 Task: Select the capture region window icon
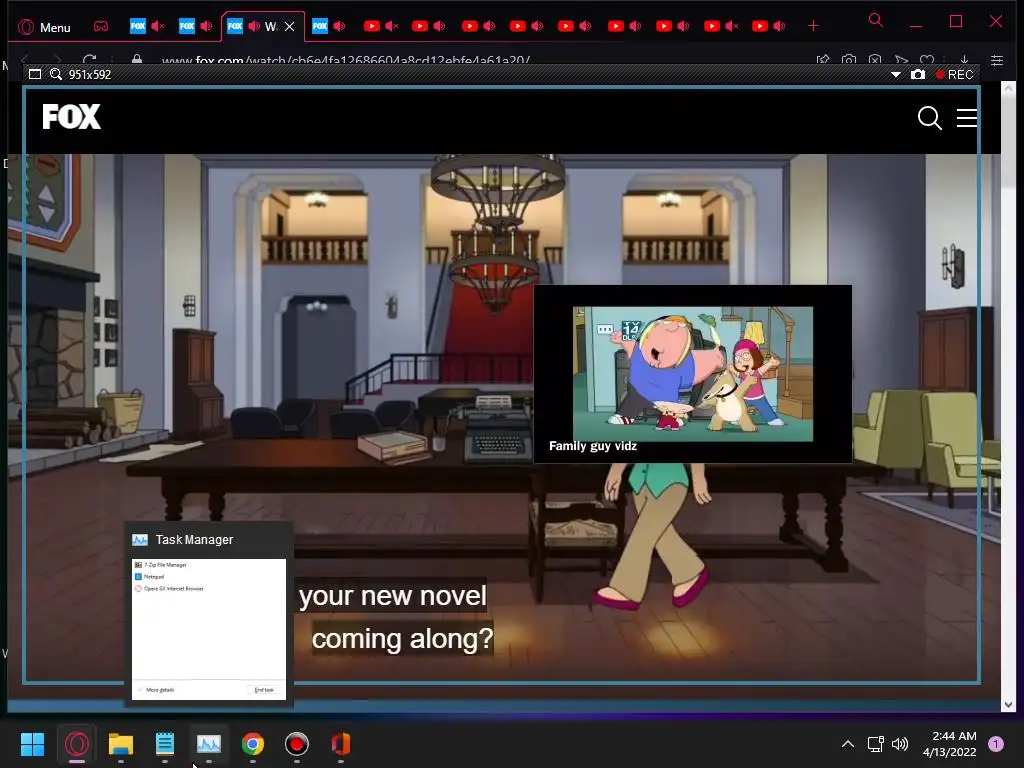coord(35,74)
